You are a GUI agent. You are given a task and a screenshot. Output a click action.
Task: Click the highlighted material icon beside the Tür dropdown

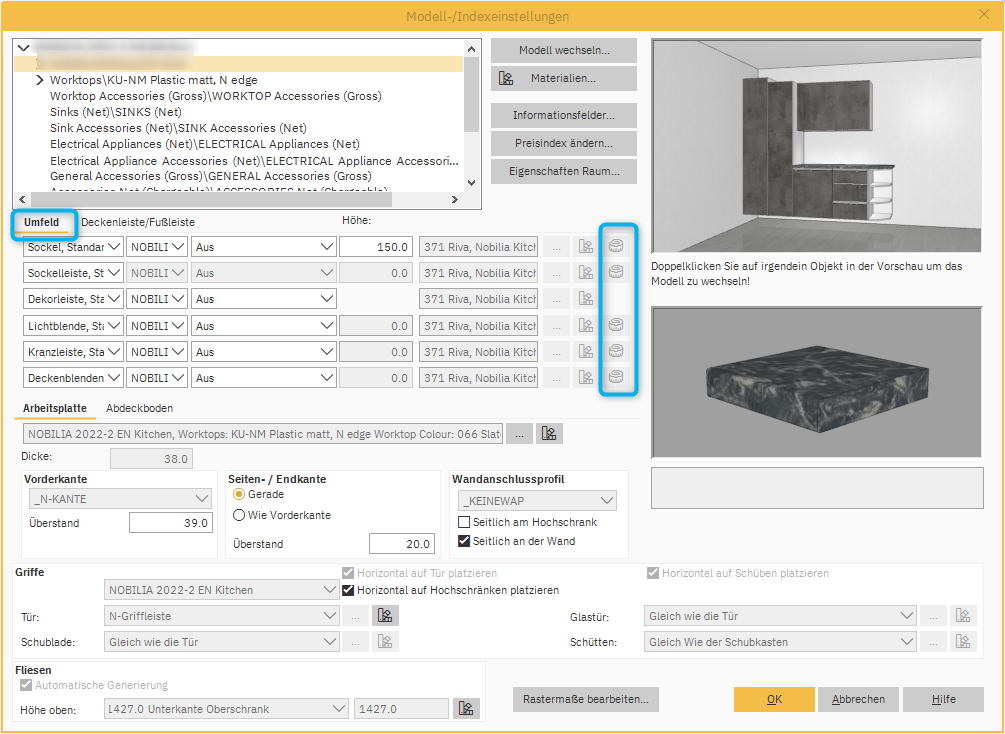385,615
